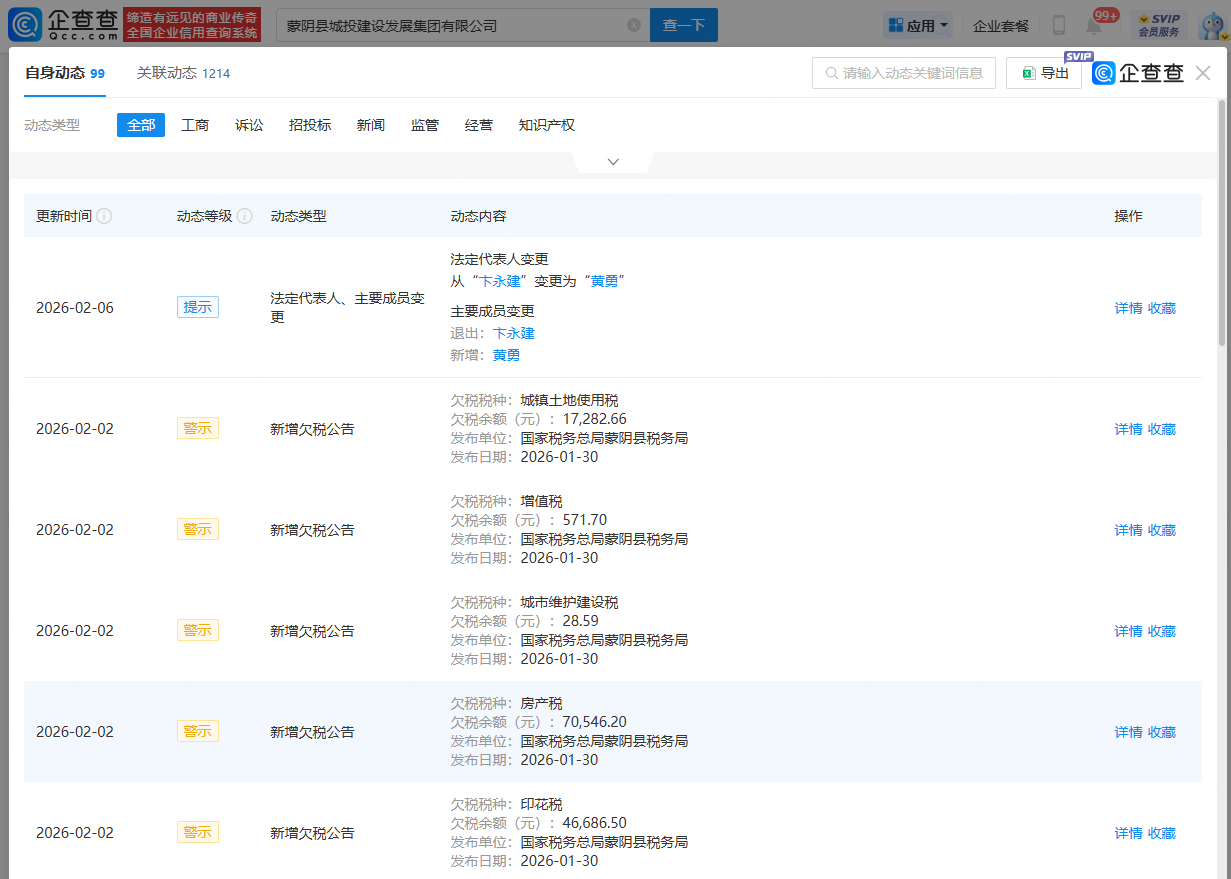Open 详情 for the 房产税 tax notice
This screenshot has width=1231, height=879.
1128,732
